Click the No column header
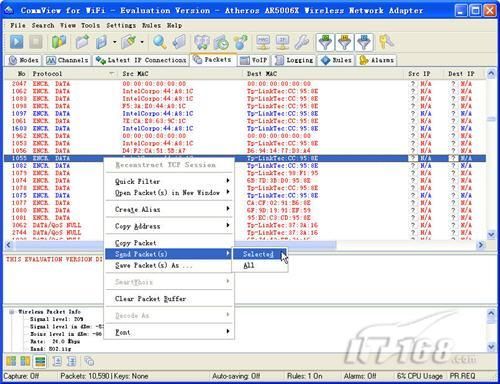Image resolution: width=500 pixels, height=384 pixels. [17, 74]
